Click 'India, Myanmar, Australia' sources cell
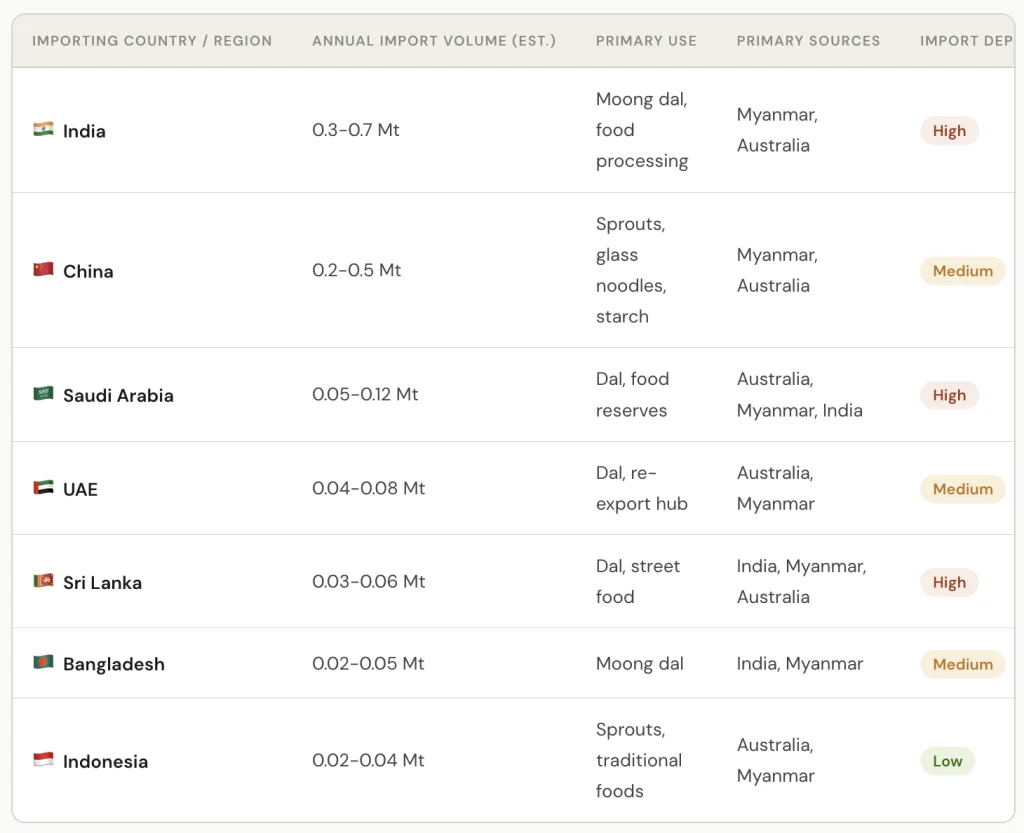The image size is (1024, 833). coord(801,582)
